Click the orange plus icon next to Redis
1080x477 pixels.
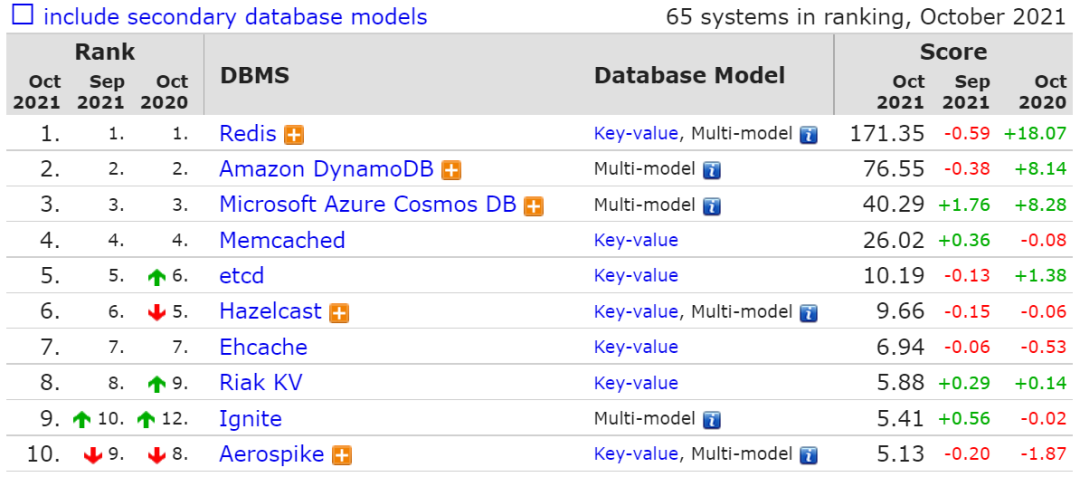[x=294, y=135]
